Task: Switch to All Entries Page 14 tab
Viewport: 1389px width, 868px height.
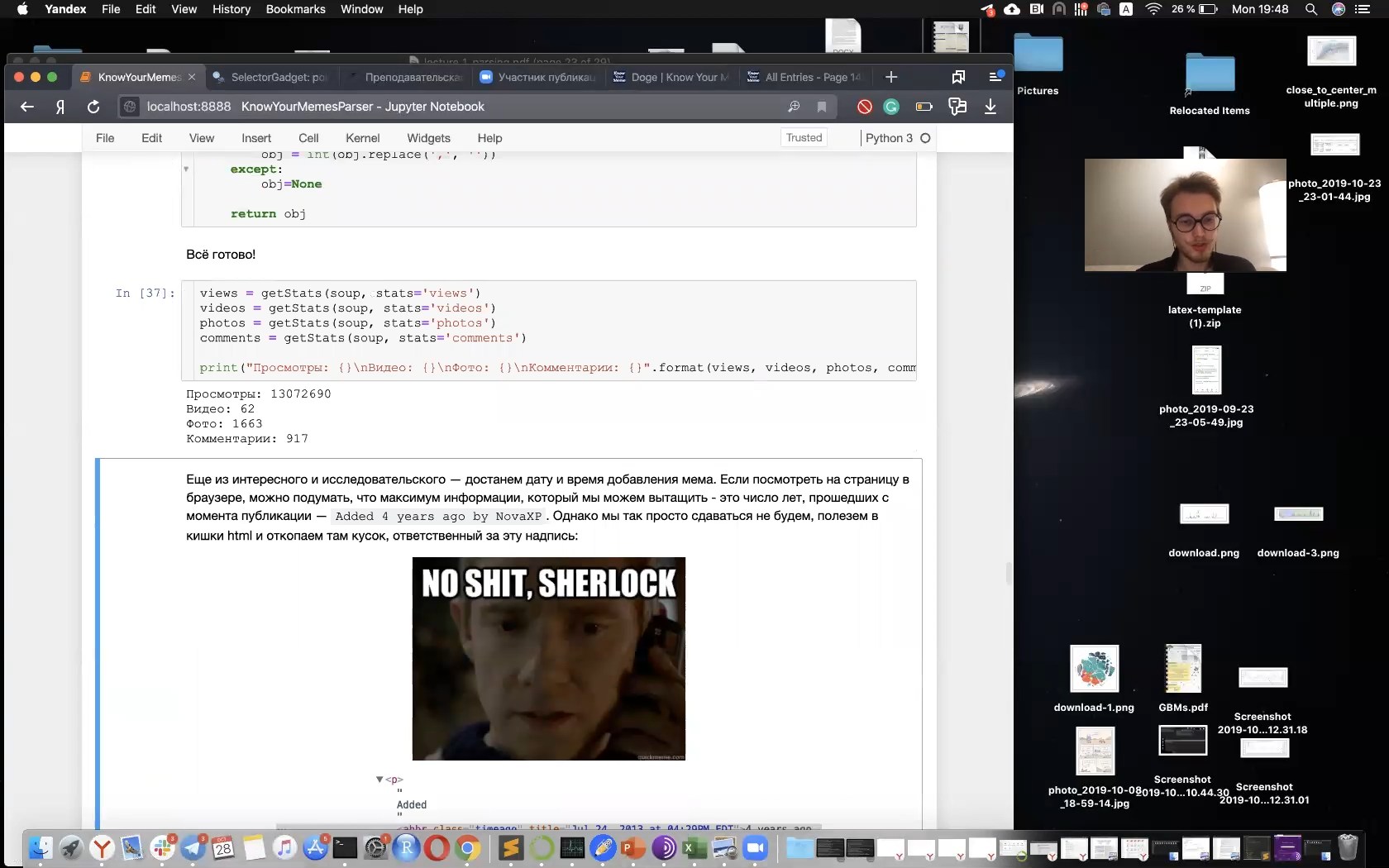Action: [x=804, y=77]
